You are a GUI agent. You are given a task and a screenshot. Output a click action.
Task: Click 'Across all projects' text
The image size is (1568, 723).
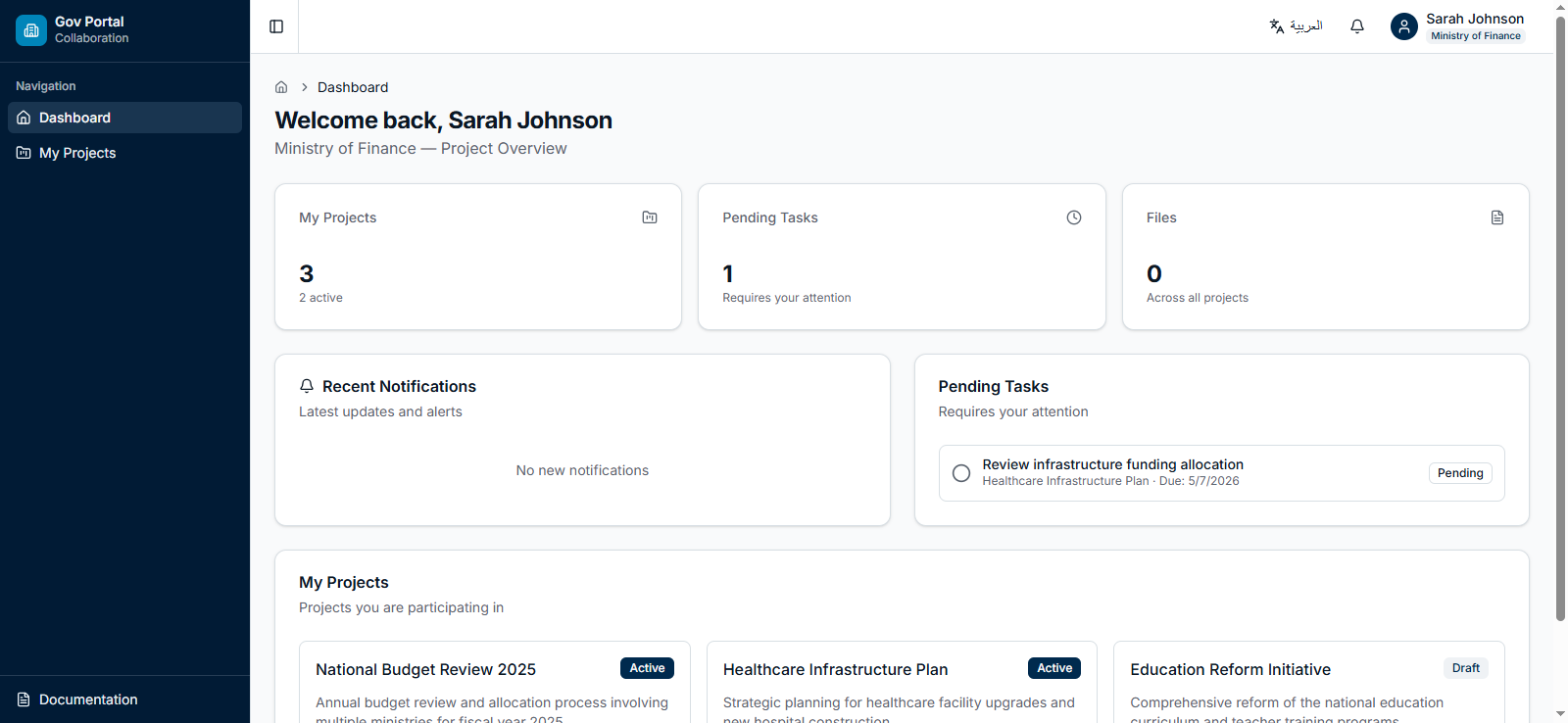[1198, 298]
